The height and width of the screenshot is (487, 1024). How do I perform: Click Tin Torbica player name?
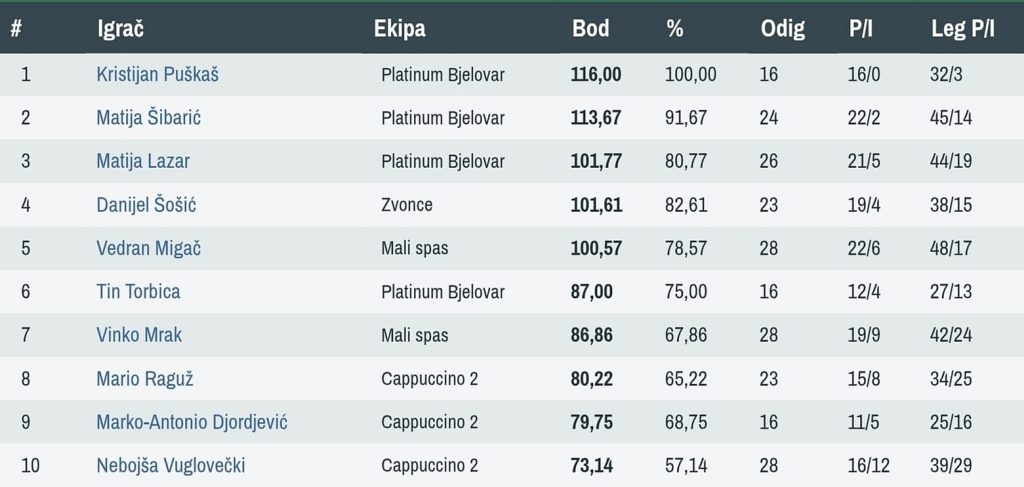click(x=138, y=292)
